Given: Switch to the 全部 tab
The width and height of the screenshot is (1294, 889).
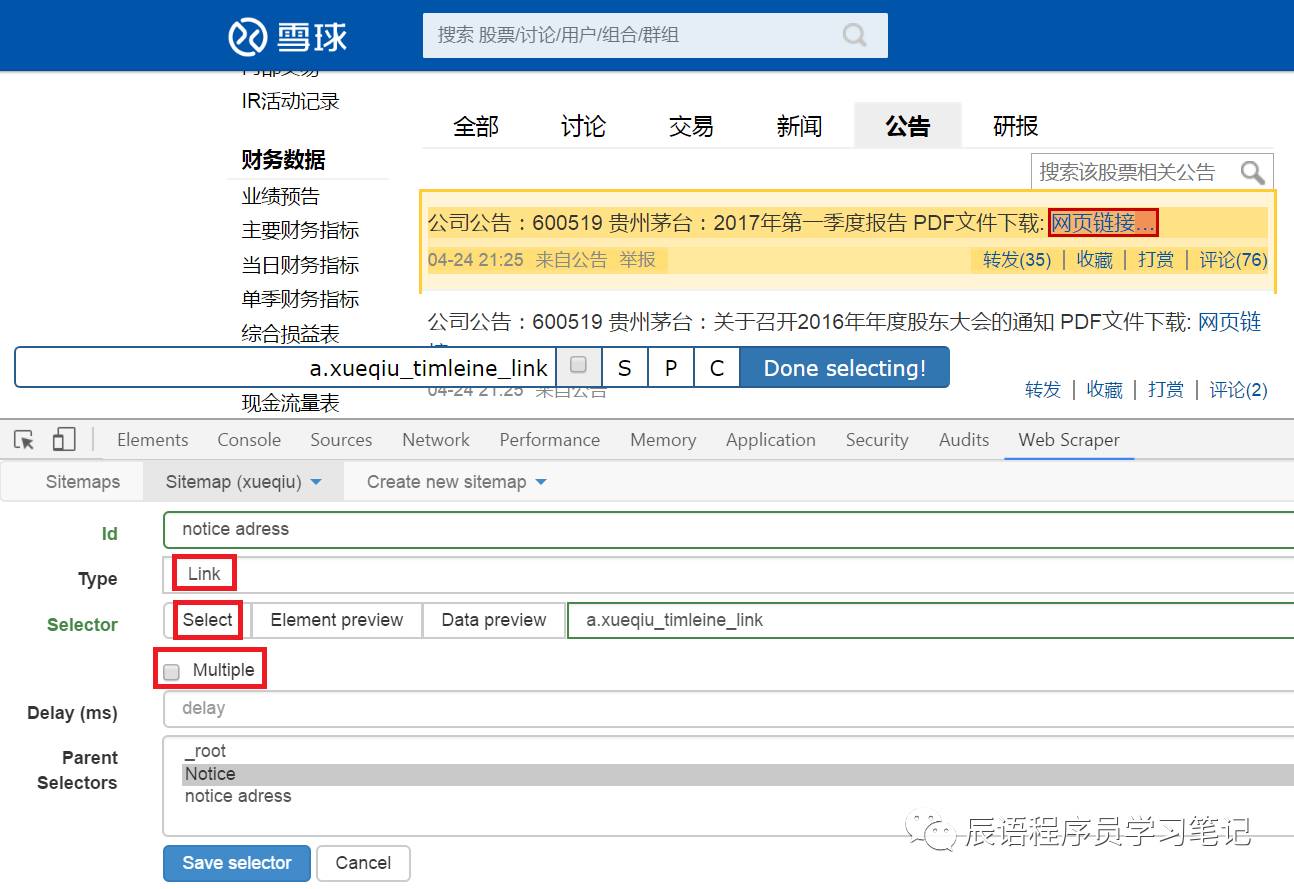Looking at the screenshot, I should coord(476,126).
